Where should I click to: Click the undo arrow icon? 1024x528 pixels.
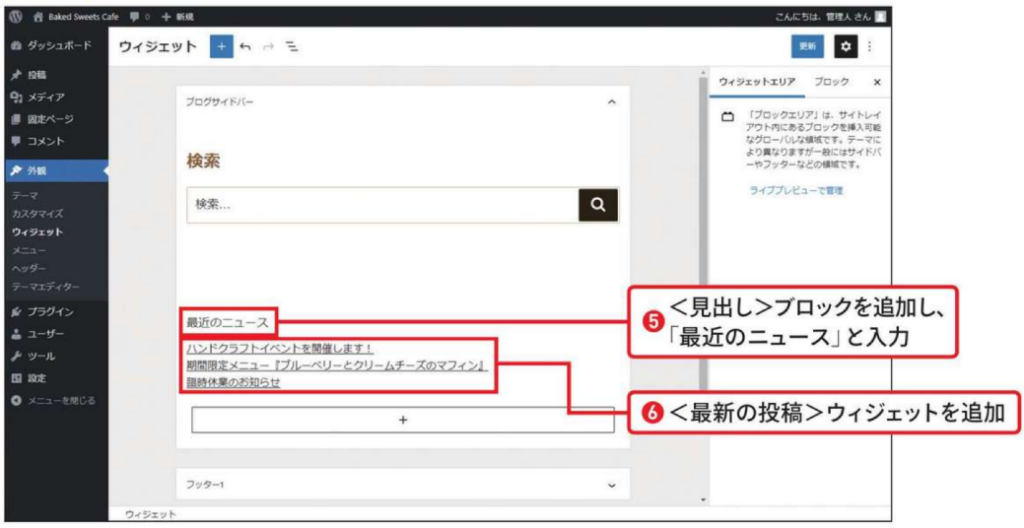tap(246, 47)
